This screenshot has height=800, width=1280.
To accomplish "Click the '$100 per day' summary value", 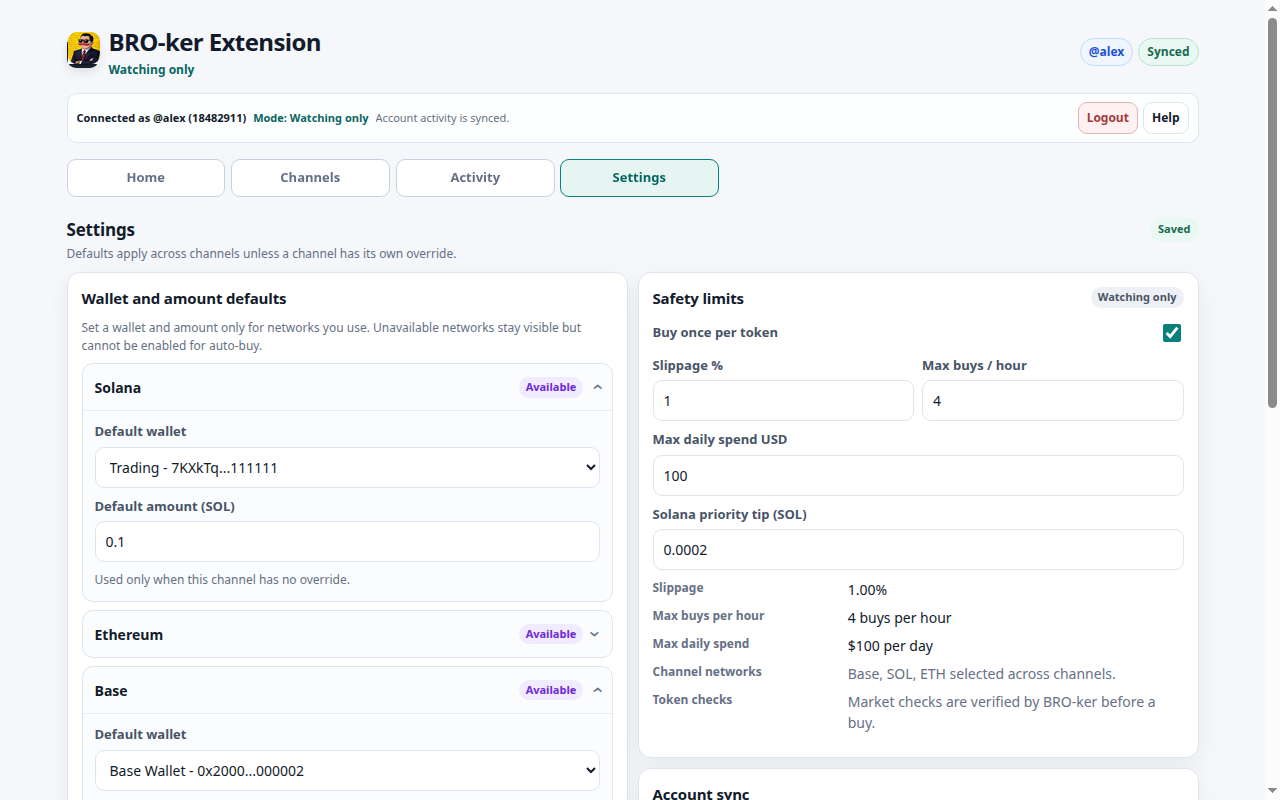I will coord(891,646).
